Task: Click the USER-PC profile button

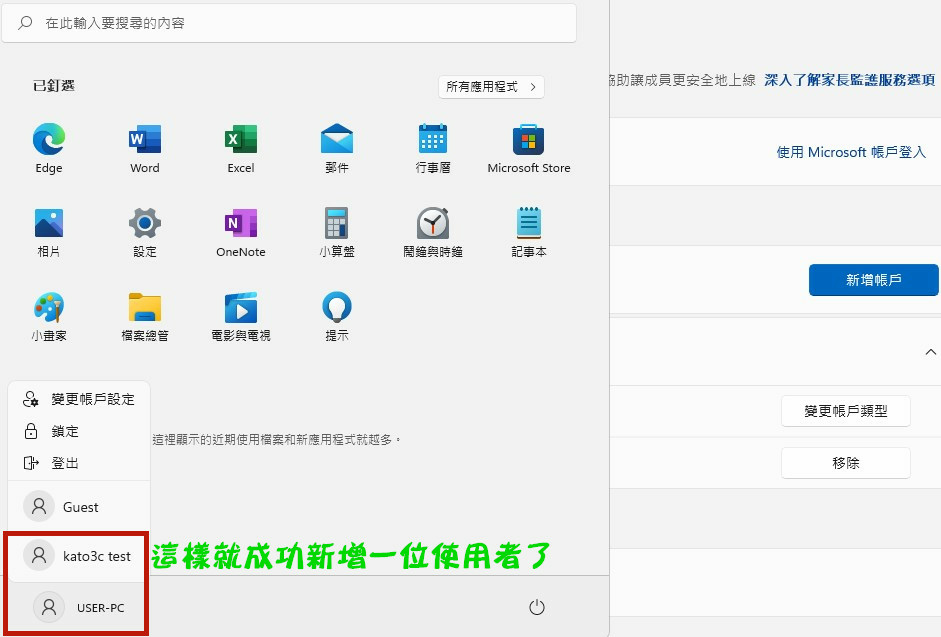Action: click(x=79, y=607)
